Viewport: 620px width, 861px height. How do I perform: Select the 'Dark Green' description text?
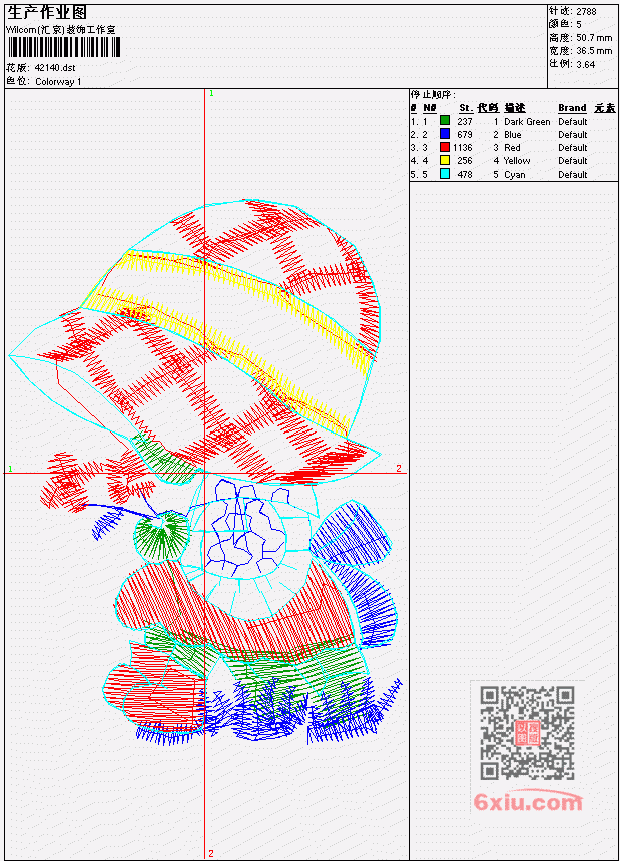[527, 122]
